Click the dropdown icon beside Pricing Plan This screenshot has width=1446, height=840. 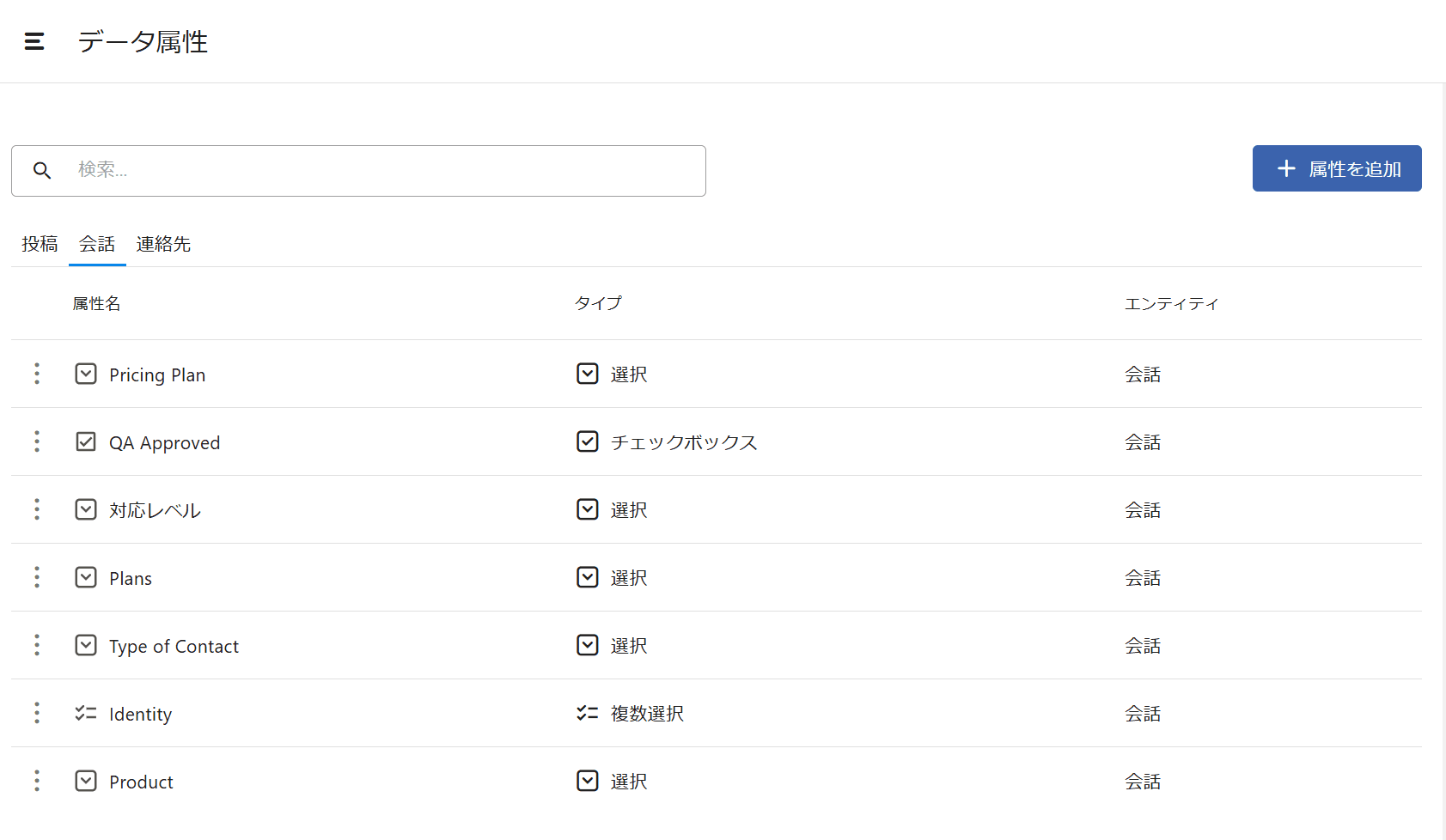(x=86, y=374)
